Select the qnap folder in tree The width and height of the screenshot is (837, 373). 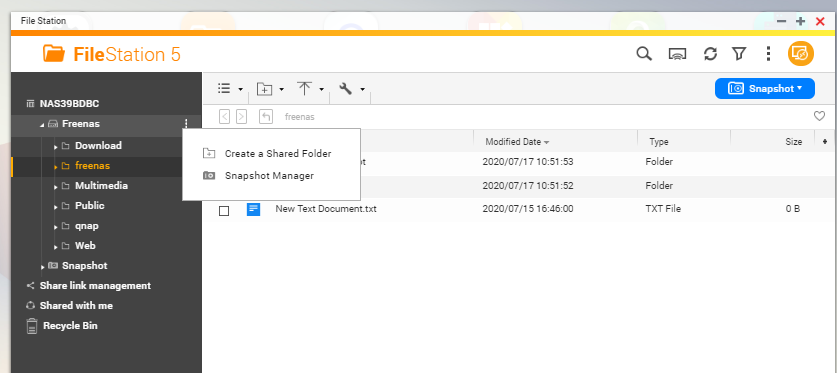[x=86, y=226]
